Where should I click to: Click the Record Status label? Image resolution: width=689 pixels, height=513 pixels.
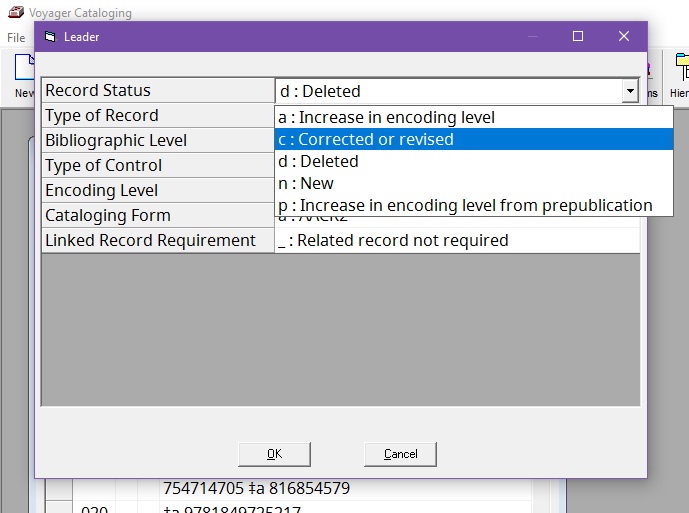(x=158, y=91)
